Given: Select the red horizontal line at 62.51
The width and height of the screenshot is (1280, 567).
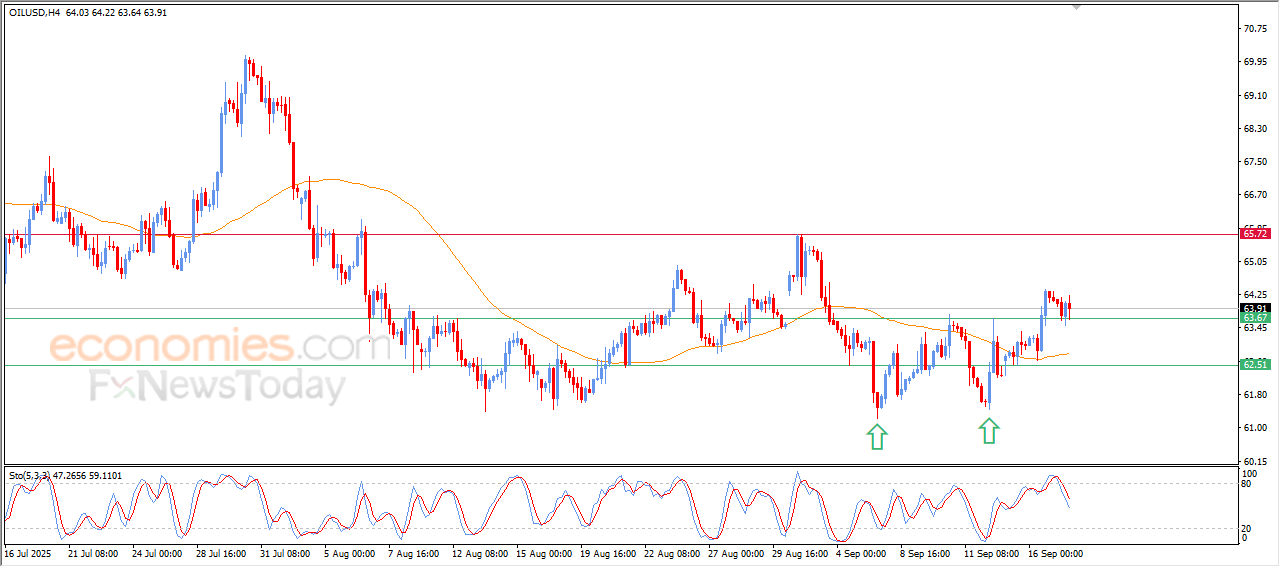Looking at the screenshot, I should click(620, 365).
